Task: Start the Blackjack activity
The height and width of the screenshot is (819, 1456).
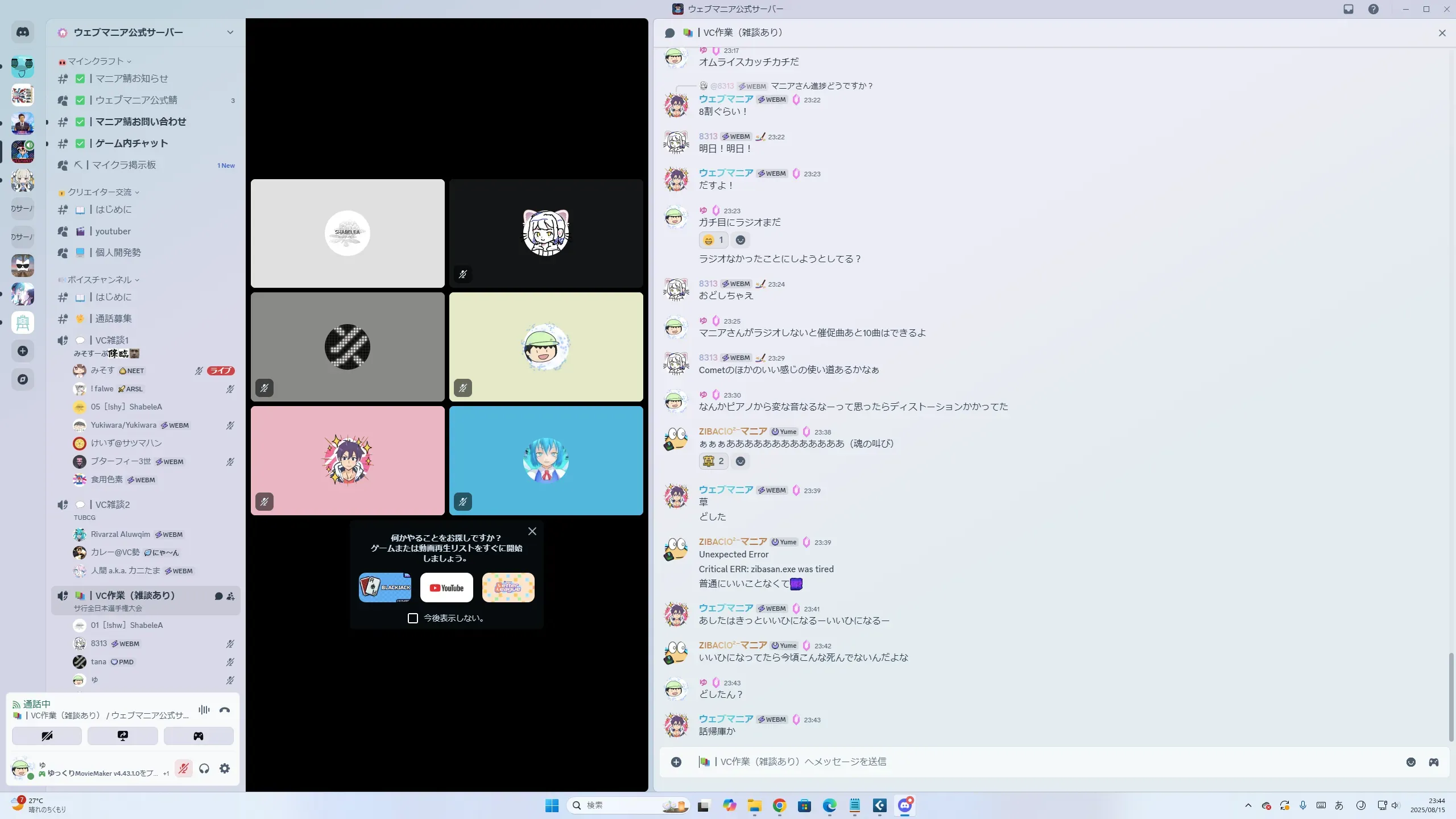Action: 385,588
